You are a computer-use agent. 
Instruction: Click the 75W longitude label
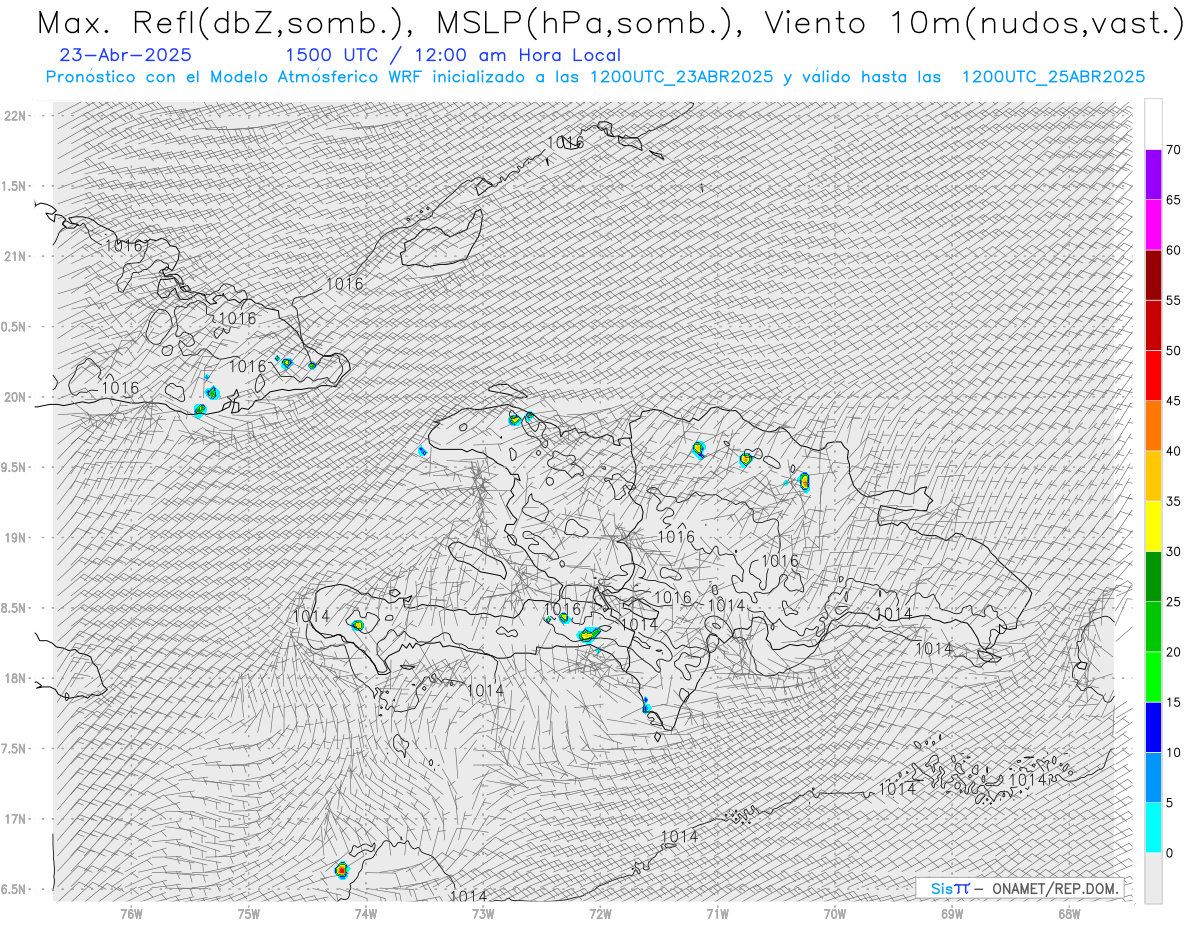tap(249, 913)
